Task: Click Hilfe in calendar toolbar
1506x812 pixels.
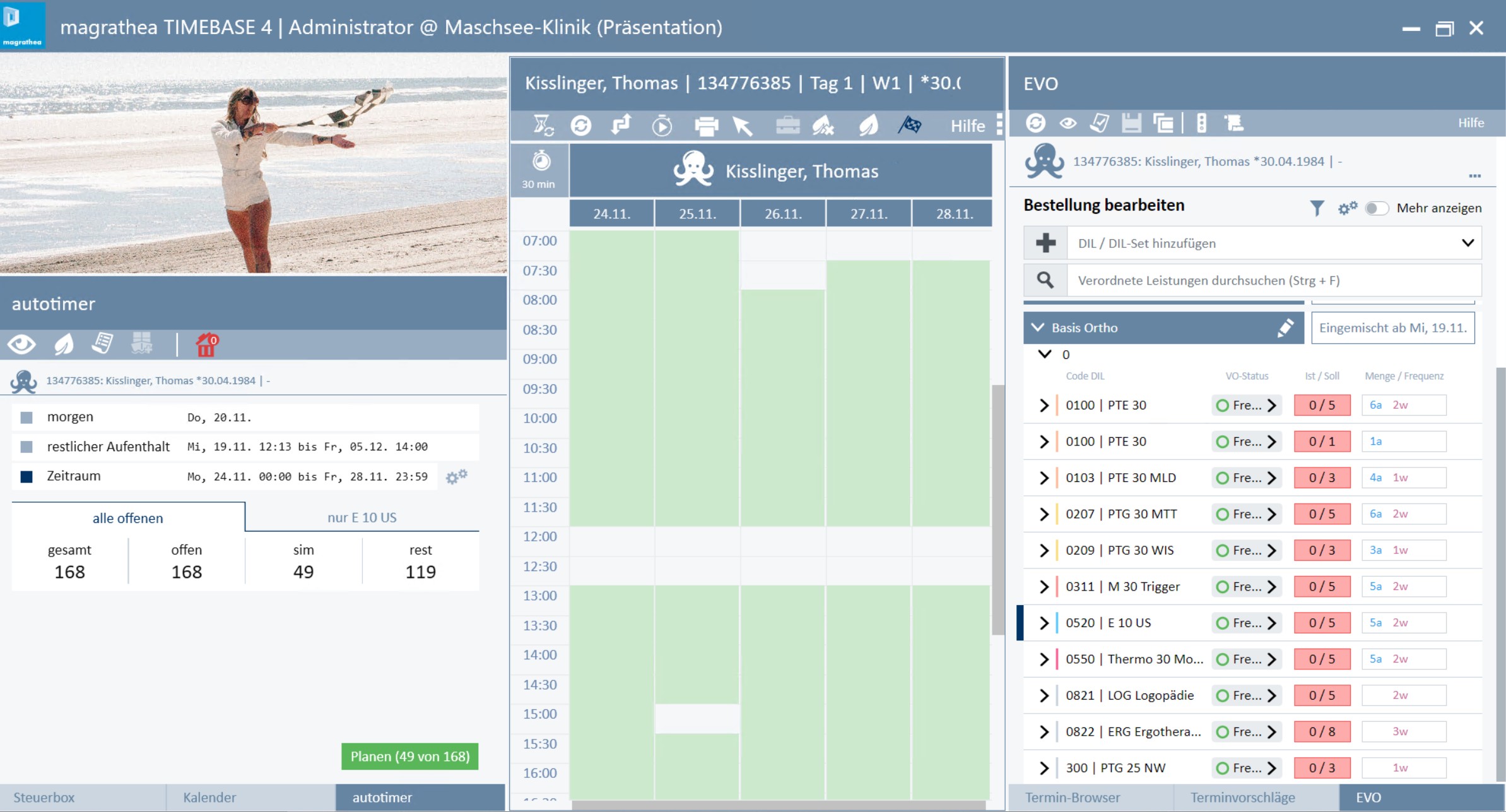Action: pyautogui.click(x=967, y=126)
